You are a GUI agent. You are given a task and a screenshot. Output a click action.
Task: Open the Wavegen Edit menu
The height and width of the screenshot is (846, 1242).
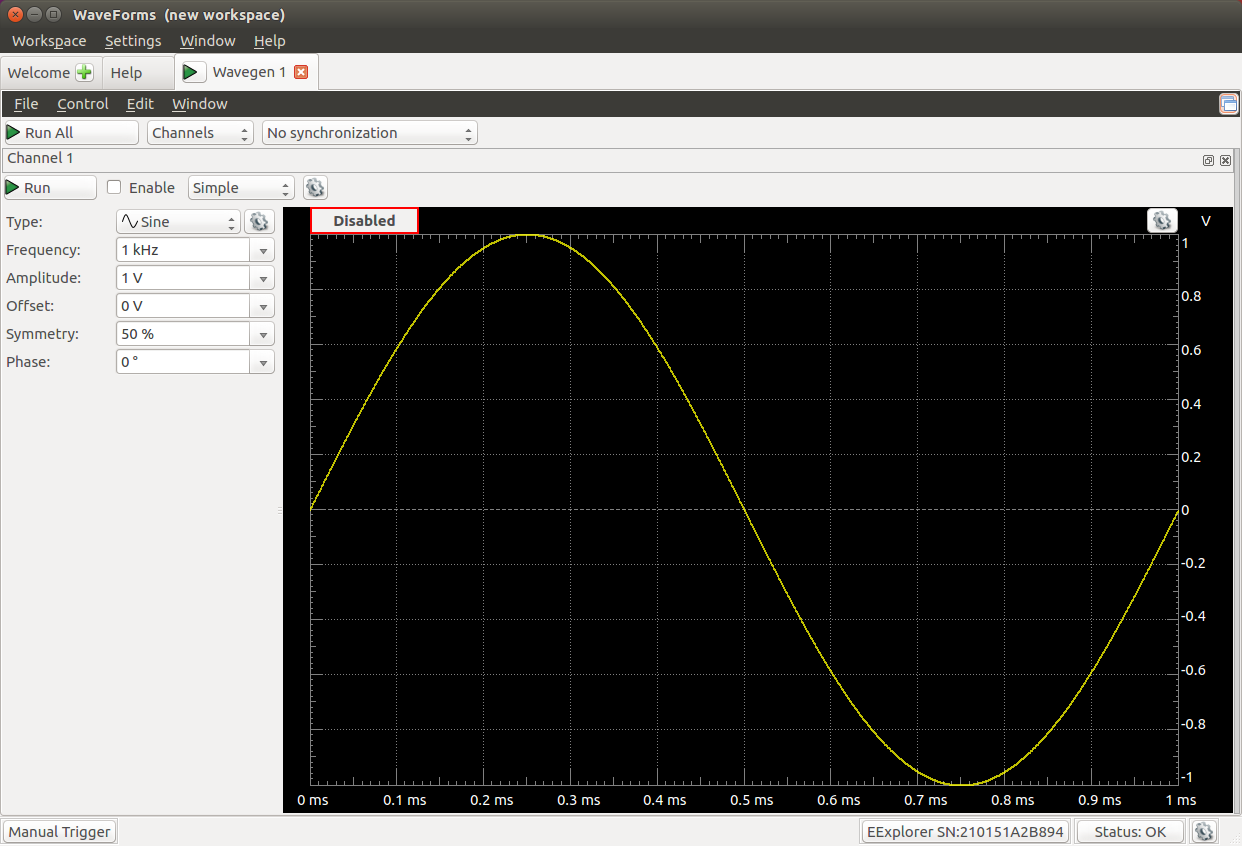[140, 104]
